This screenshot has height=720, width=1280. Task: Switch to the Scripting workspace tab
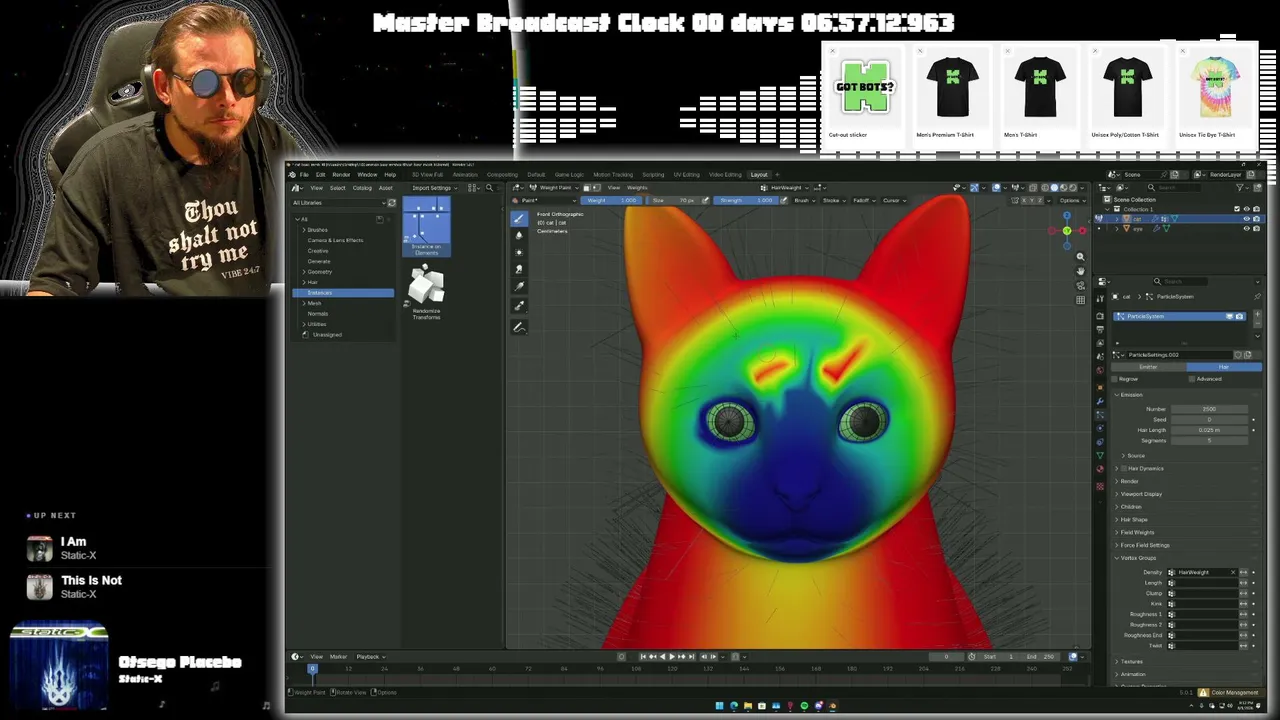pyautogui.click(x=653, y=175)
